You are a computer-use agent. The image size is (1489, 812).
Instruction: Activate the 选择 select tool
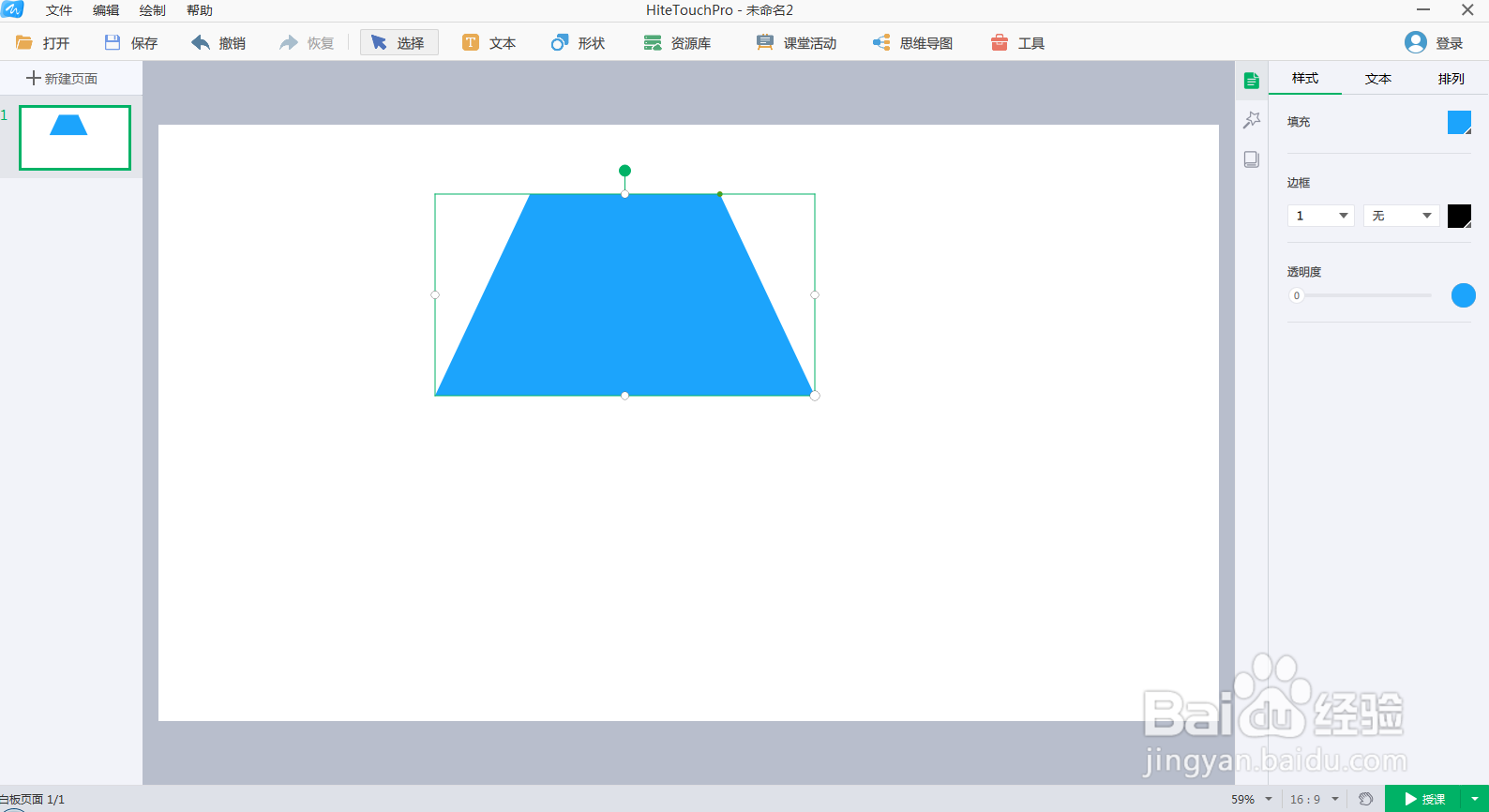(x=399, y=43)
